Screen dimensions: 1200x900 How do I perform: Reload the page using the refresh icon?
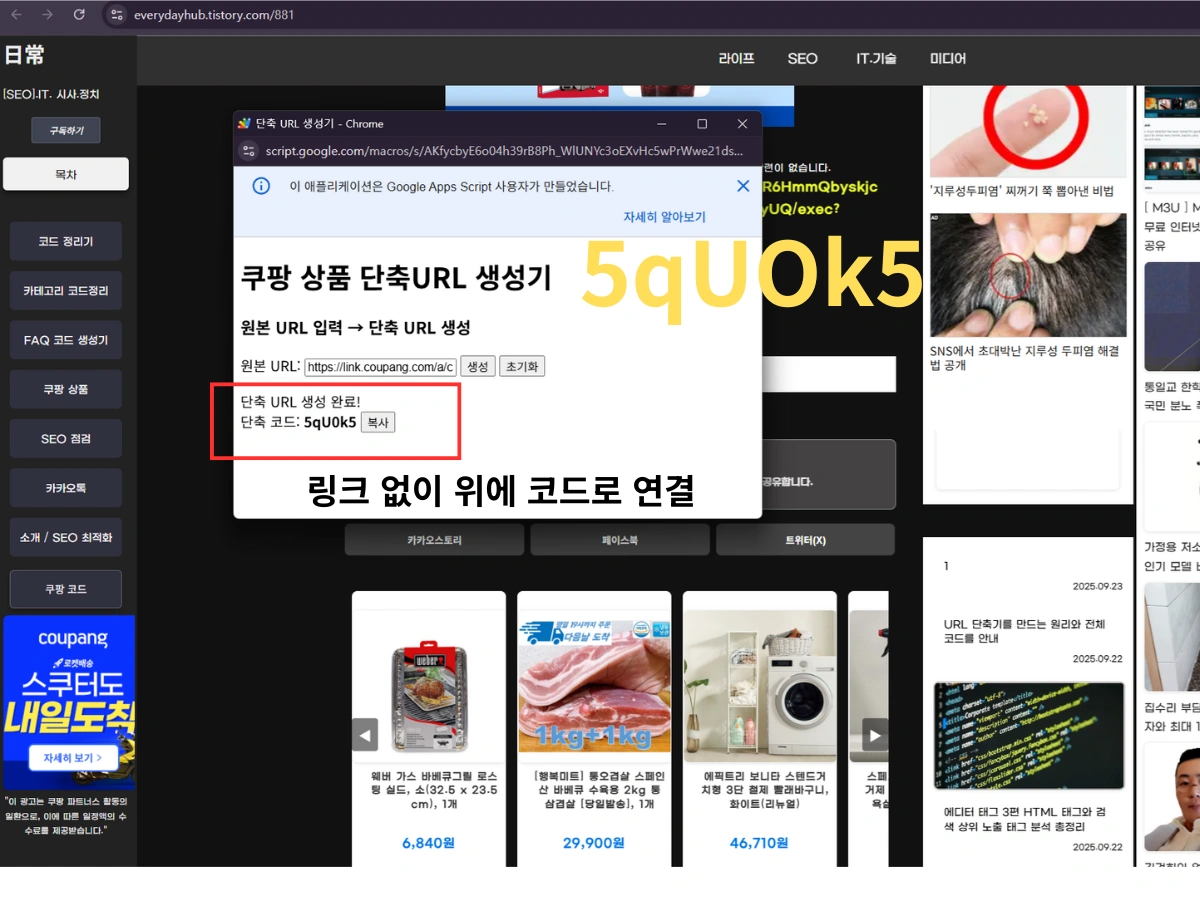(80, 15)
